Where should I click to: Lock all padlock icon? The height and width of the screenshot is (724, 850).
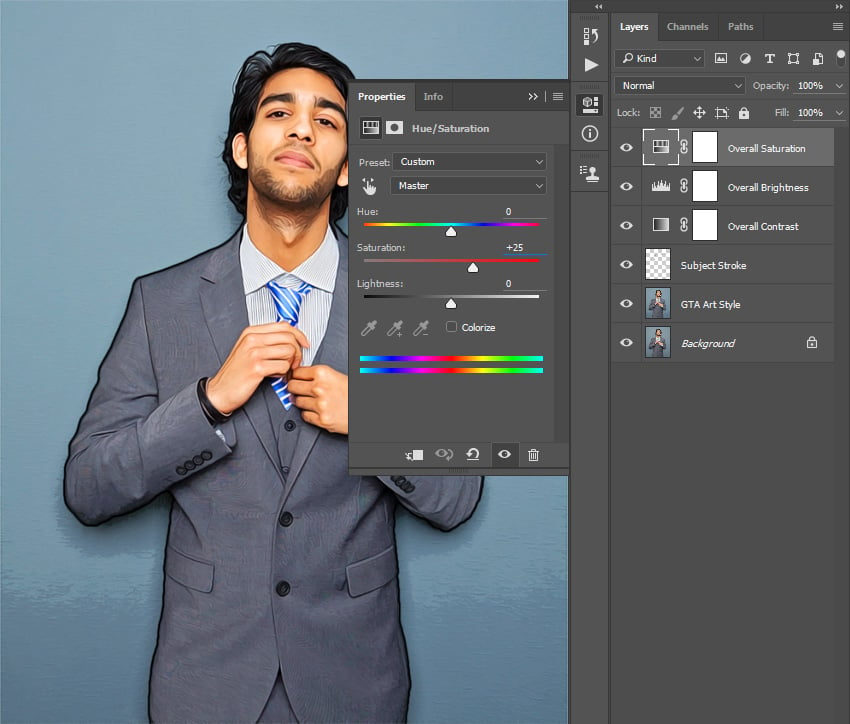click(x=744, y=113)
